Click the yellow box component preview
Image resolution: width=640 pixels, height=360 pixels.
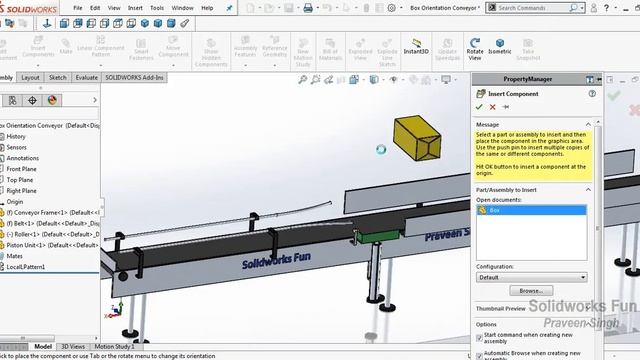click(417, 138)
